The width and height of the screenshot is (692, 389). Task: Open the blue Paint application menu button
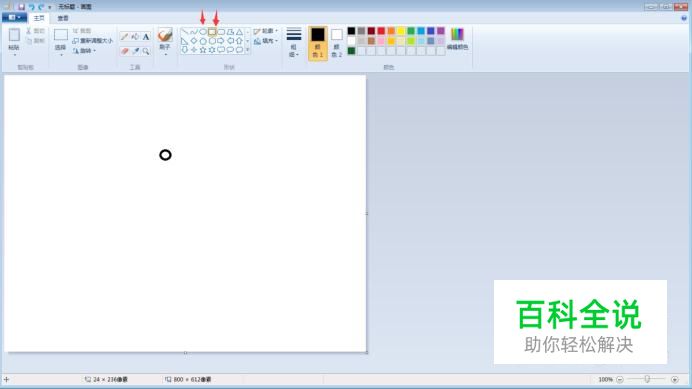(x=14, y=18)
